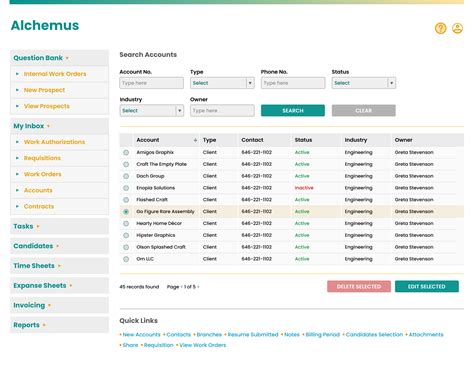Collapse the My Inbox section
Viewport: 474px width, 366px height.
point(59,126)
